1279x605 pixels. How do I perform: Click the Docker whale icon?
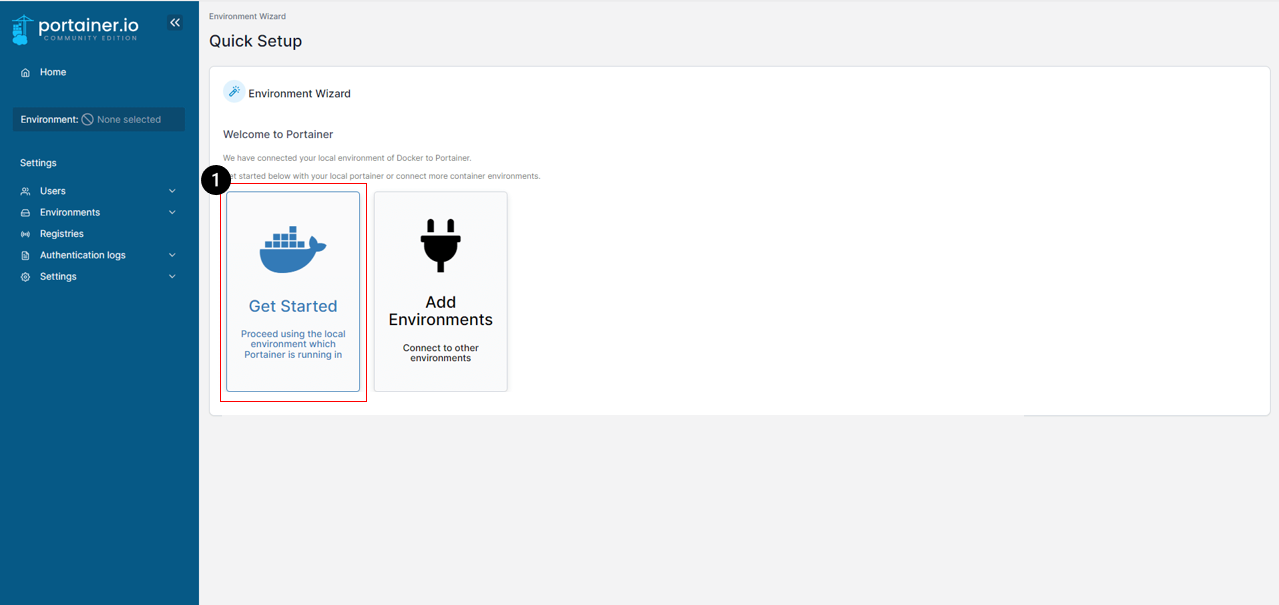293,250
